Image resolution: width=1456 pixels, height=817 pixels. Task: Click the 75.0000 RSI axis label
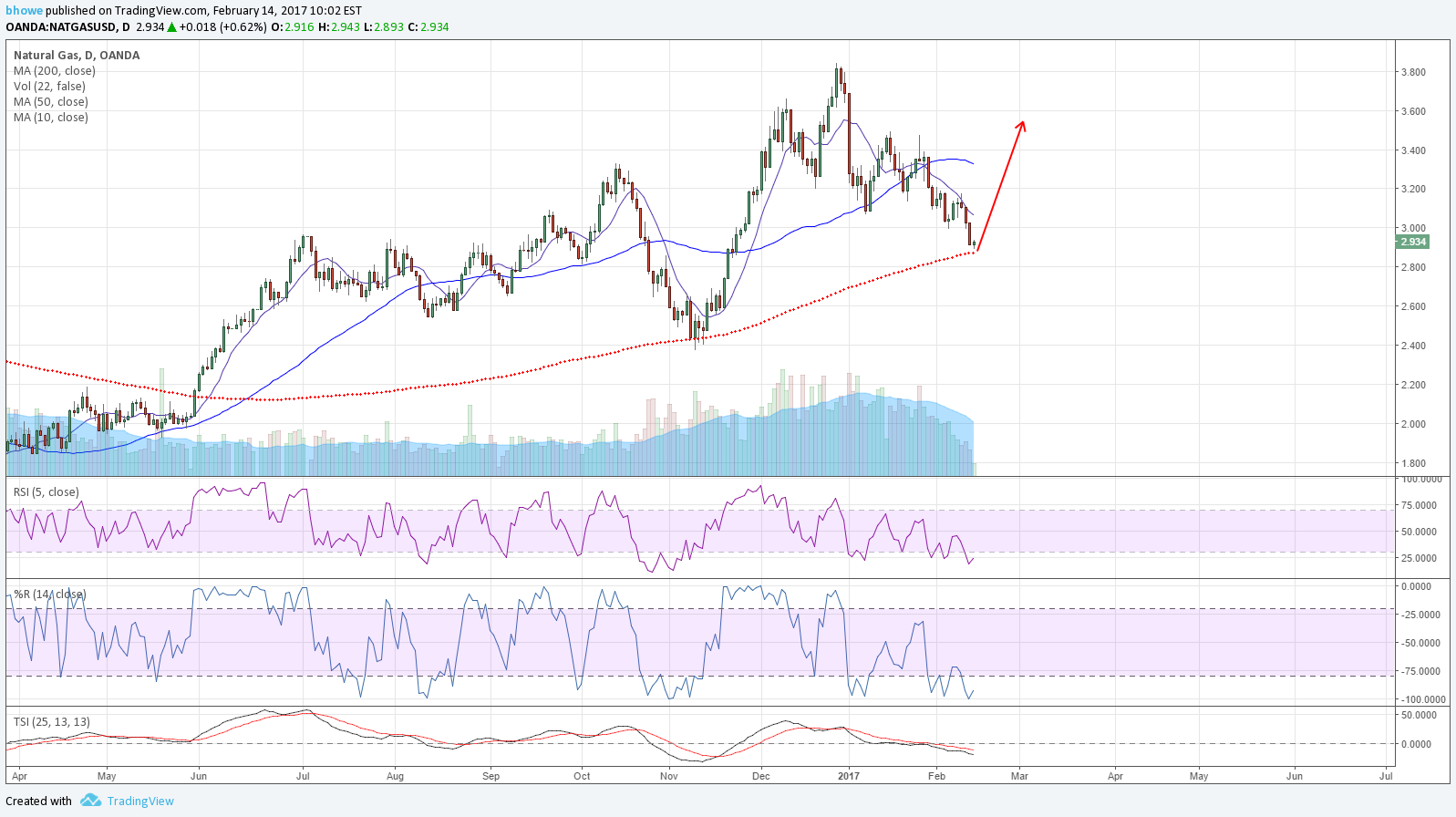point(1419,505)
